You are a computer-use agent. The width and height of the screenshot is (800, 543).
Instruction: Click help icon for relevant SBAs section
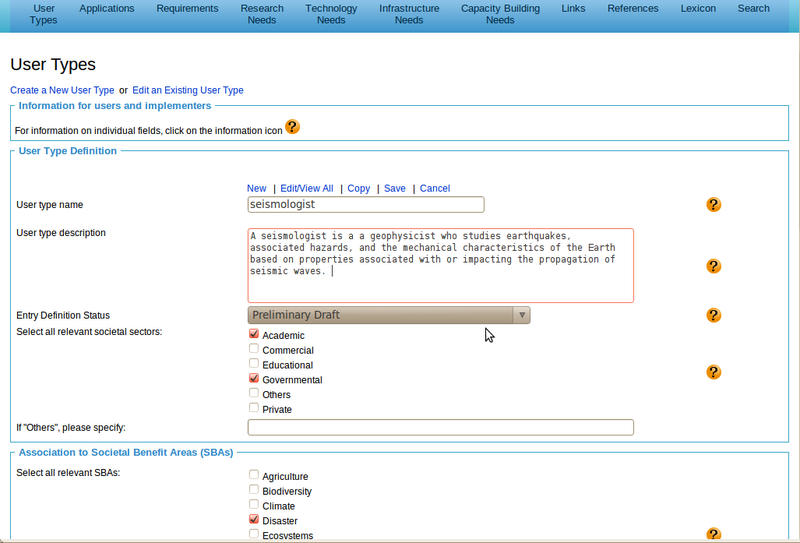coord(713,535)
